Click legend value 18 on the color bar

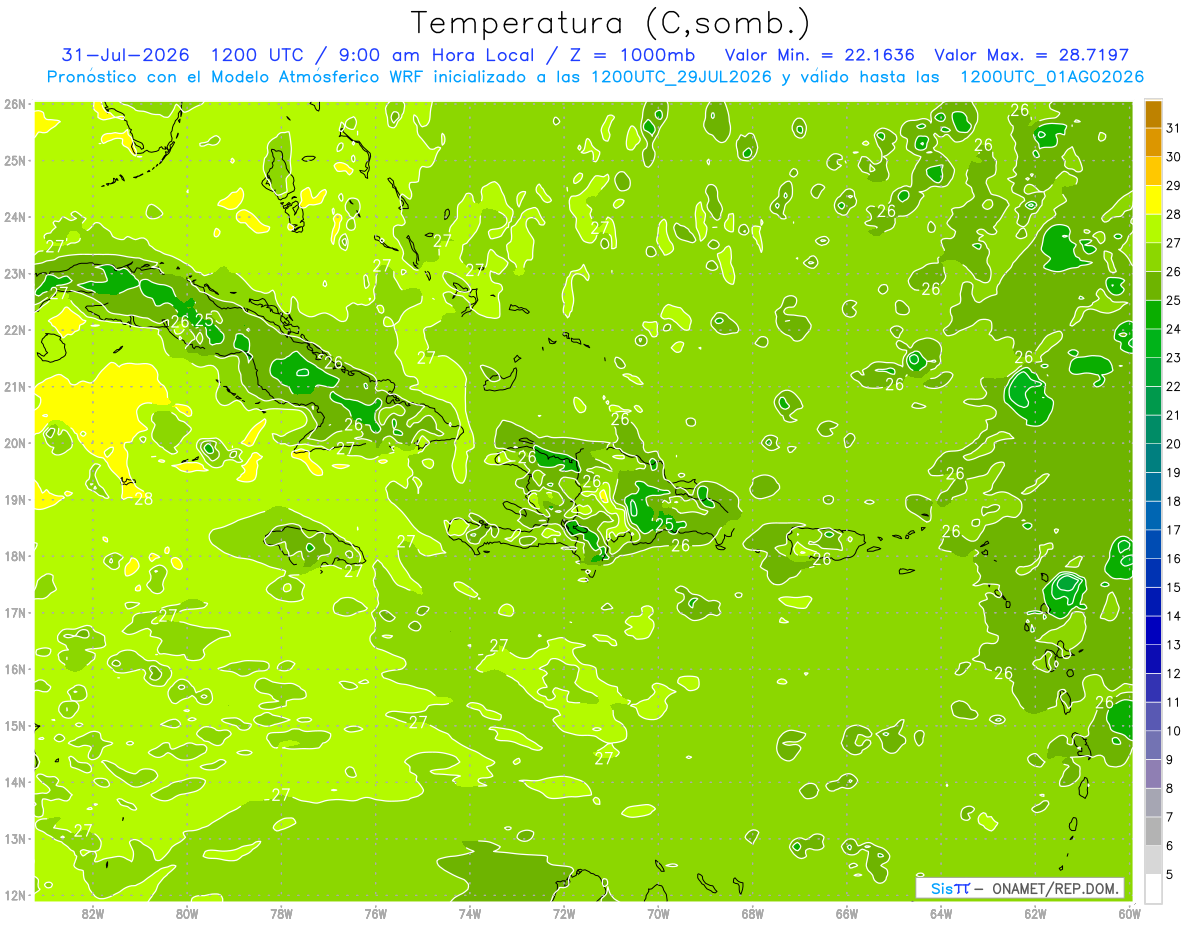(x=1174, y=501)
